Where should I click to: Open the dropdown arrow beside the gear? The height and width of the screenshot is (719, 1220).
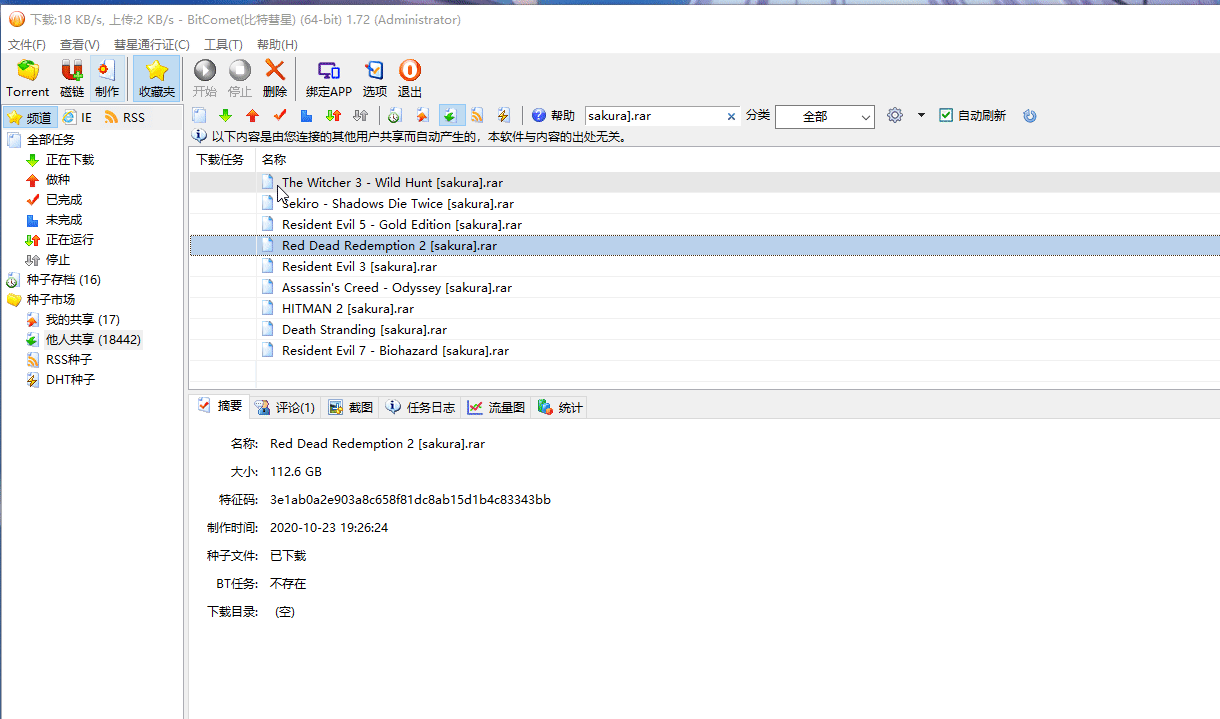click(921, 116)
